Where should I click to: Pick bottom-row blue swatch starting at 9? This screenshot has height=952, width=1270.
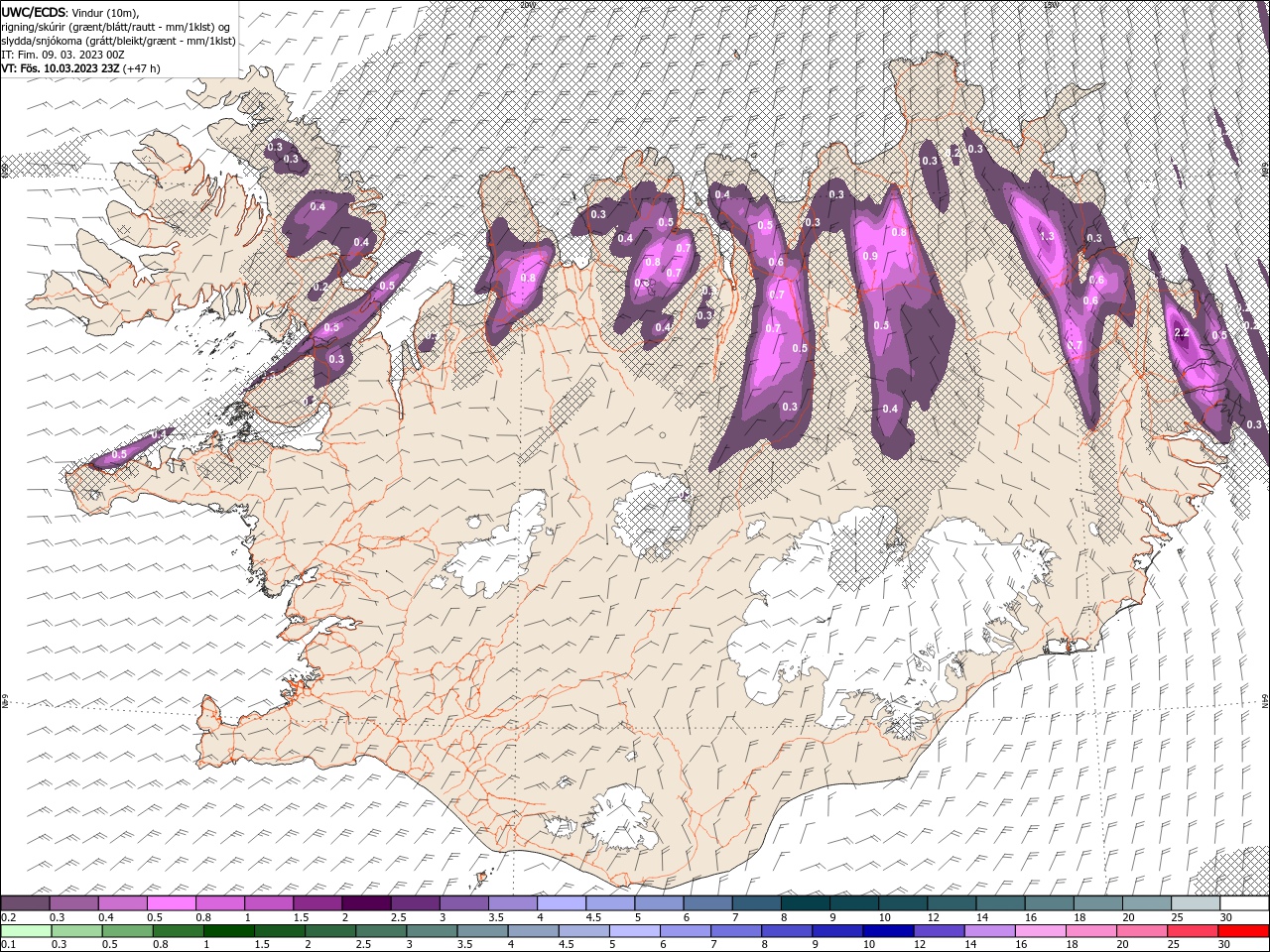tap(837, 930)
